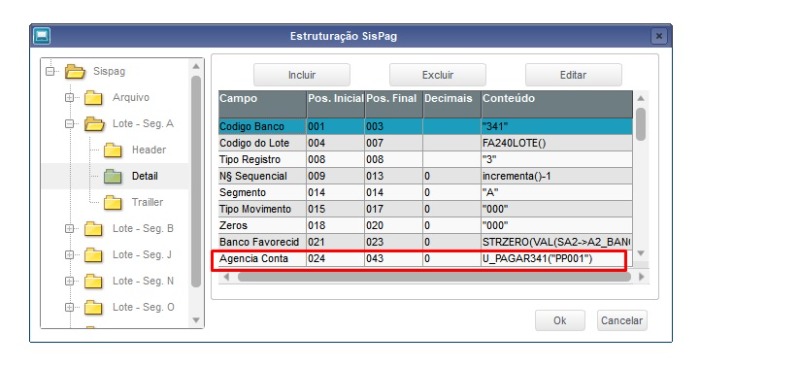Expand the Lote - Seg. O node
Screen dimensions: 800x381
(69, 307)
